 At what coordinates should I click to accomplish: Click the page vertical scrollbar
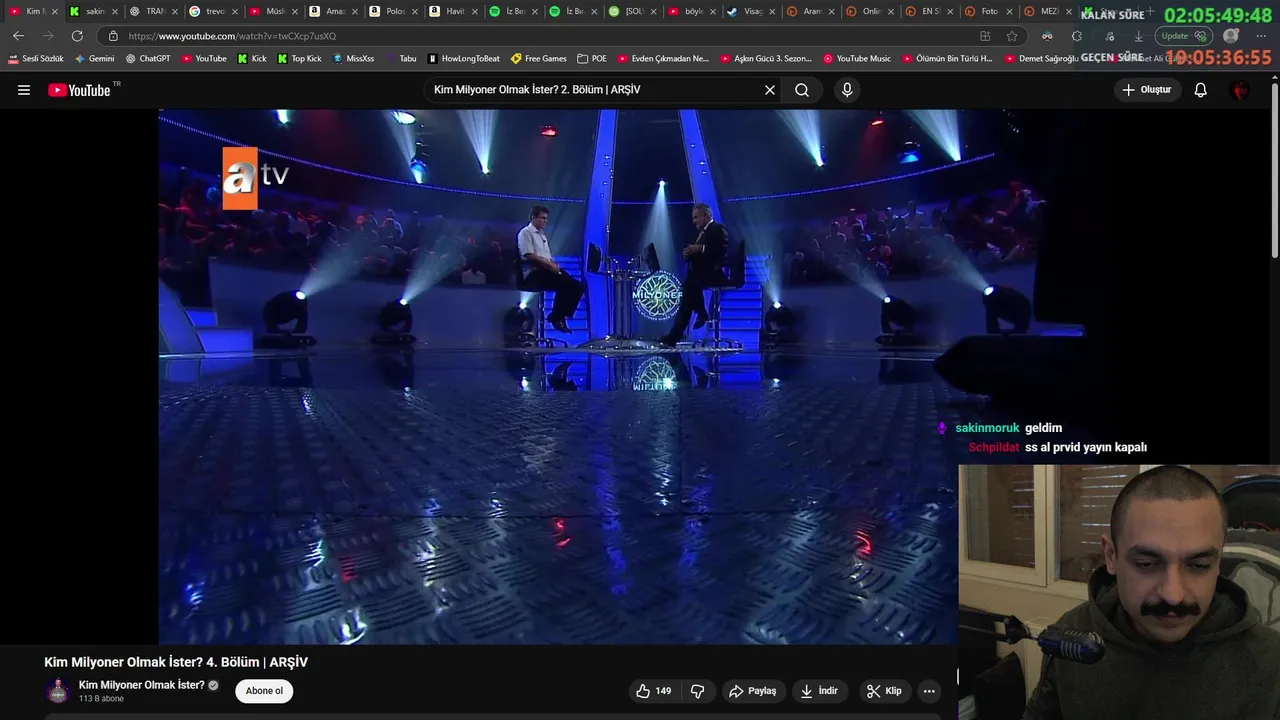1274,170
